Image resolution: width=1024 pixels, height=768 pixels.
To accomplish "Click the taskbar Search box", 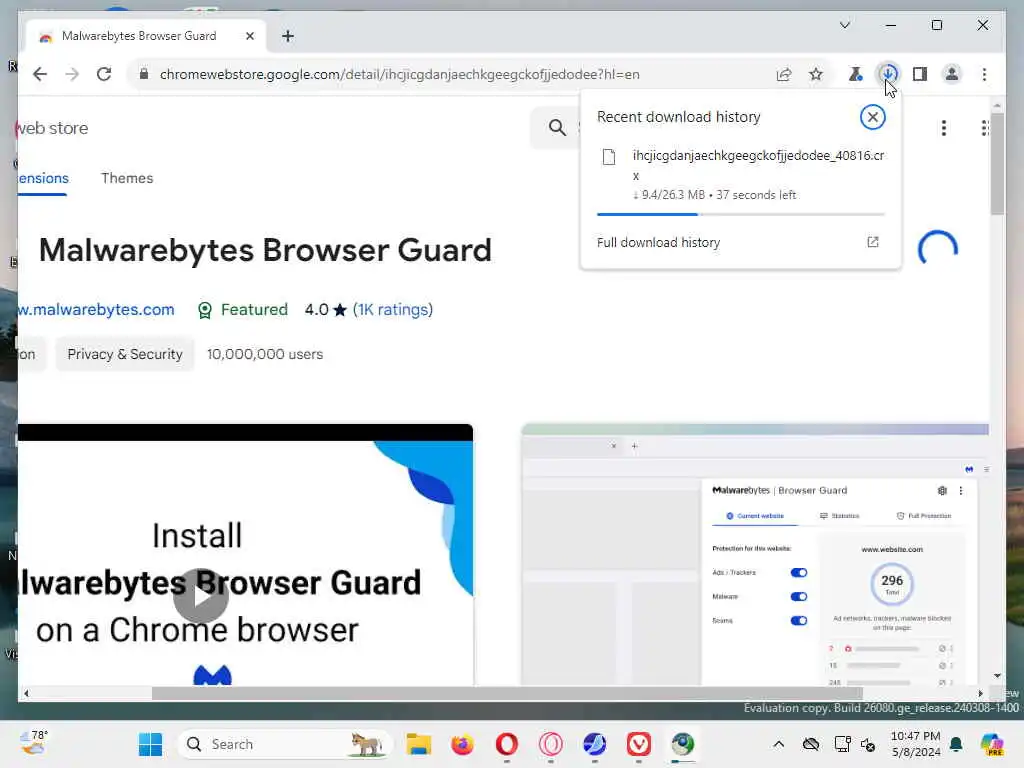I will (283, 744).
